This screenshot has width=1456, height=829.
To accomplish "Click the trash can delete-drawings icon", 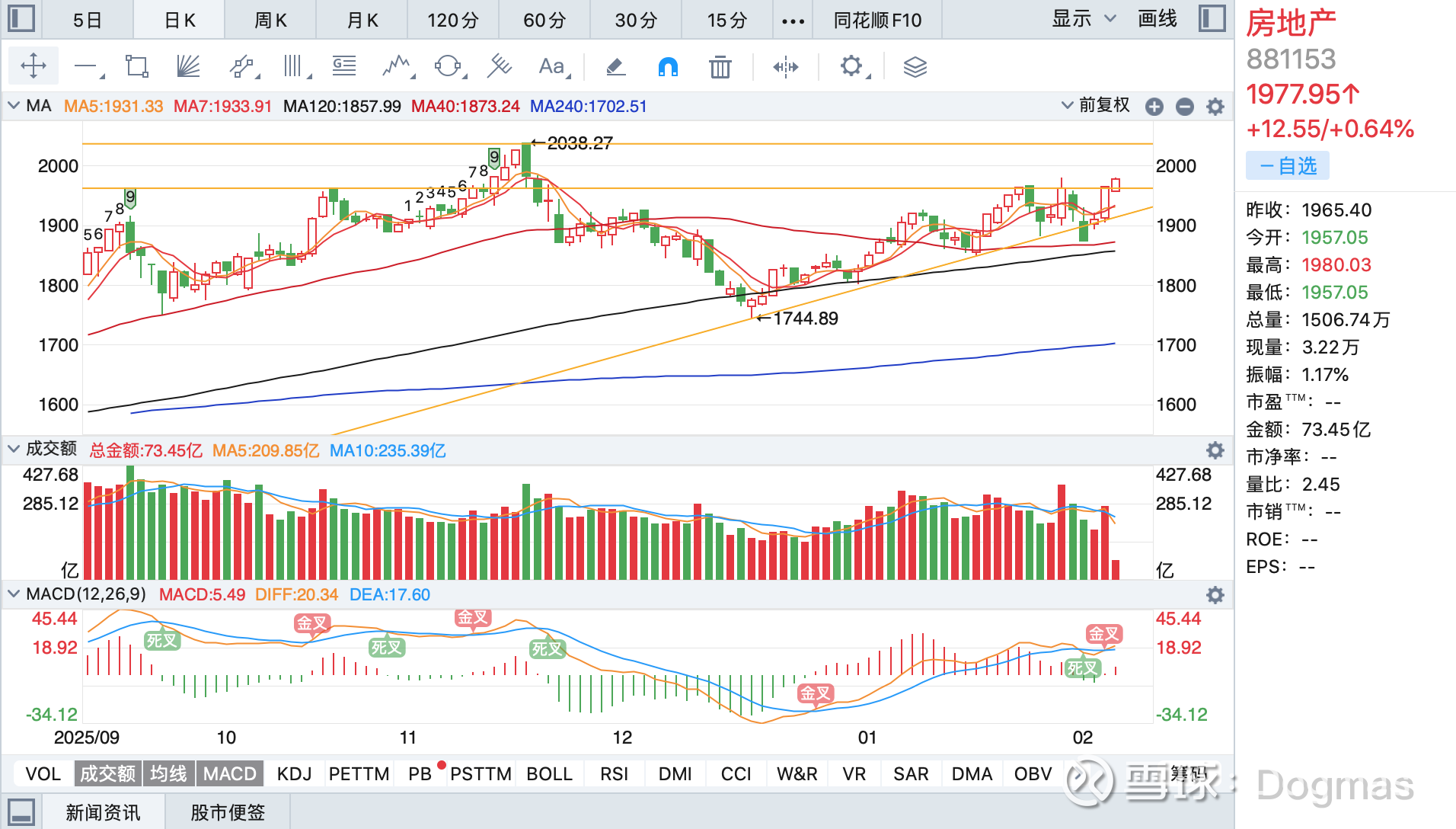I will coord(720,67).
